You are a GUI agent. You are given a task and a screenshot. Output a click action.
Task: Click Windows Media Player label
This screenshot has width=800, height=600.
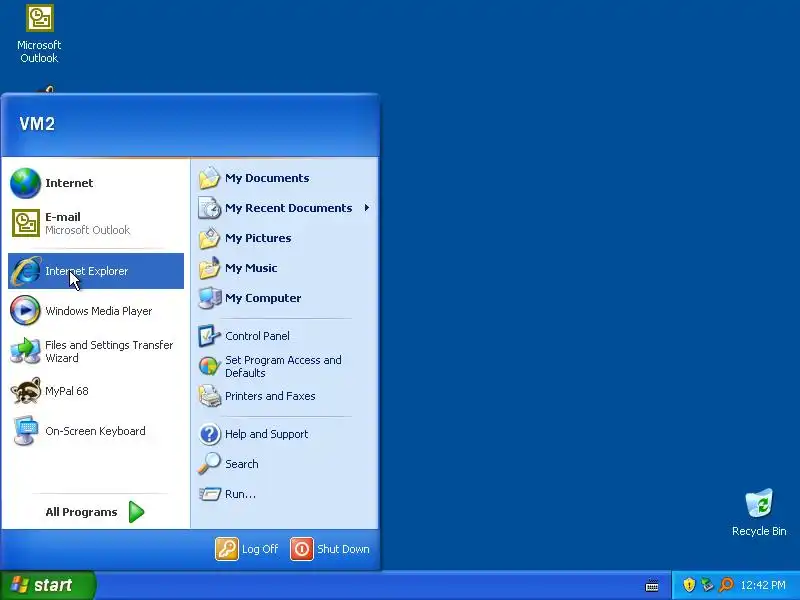98,311
